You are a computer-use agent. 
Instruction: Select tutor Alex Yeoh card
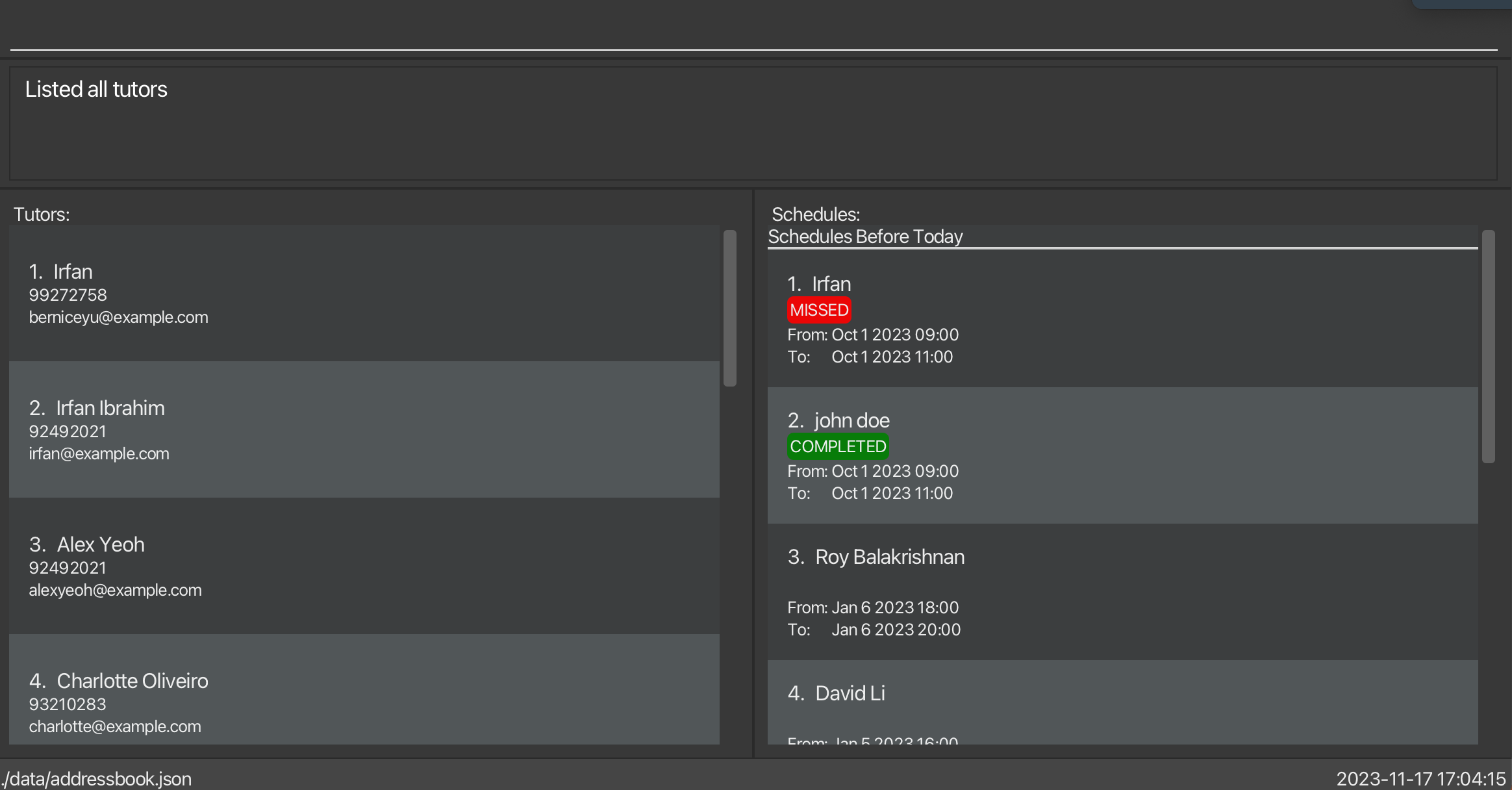[x=364, y=567]
